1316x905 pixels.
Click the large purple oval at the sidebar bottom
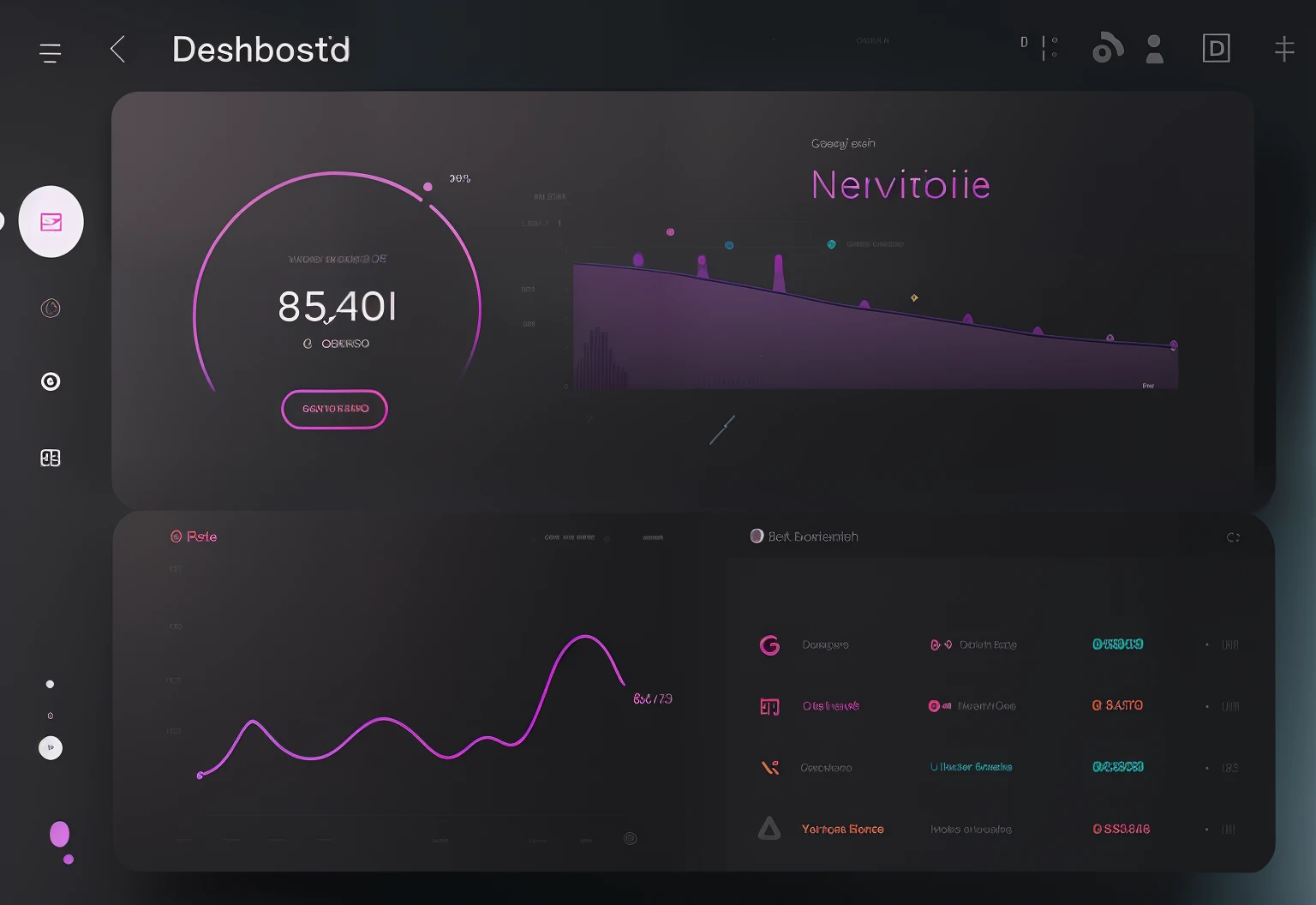click(59, 834)
